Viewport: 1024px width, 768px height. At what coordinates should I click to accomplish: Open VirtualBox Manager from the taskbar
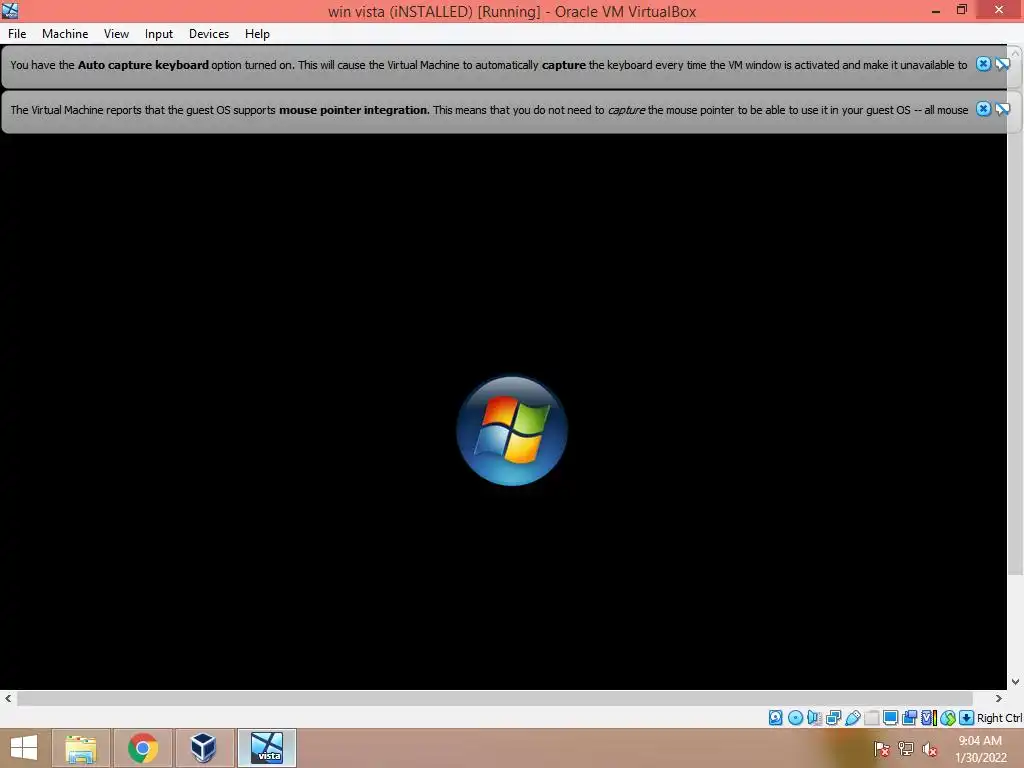click(x=204, y=748)
